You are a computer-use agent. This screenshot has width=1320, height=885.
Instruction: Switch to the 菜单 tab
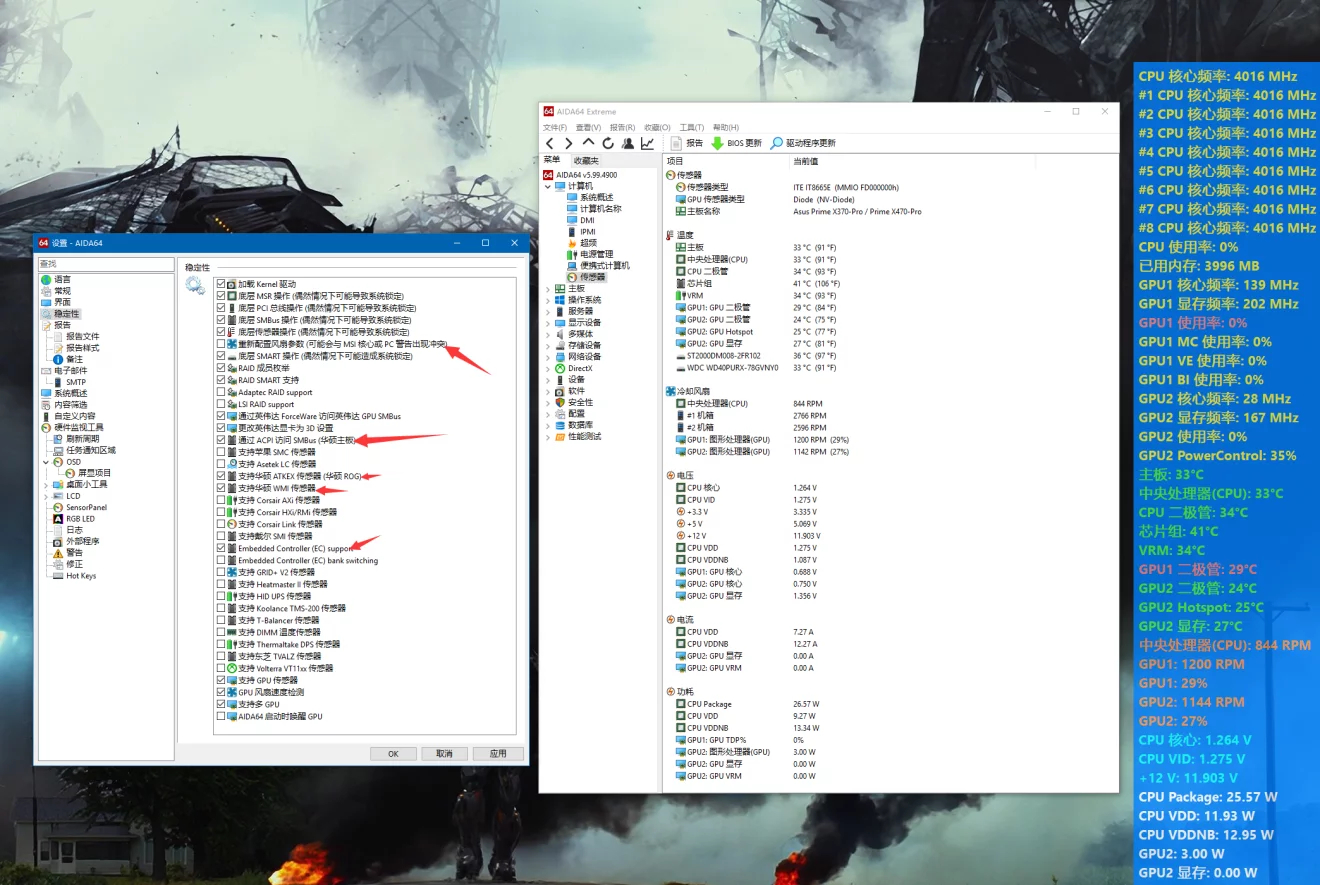pyautogui.click(x=553, y=161)
